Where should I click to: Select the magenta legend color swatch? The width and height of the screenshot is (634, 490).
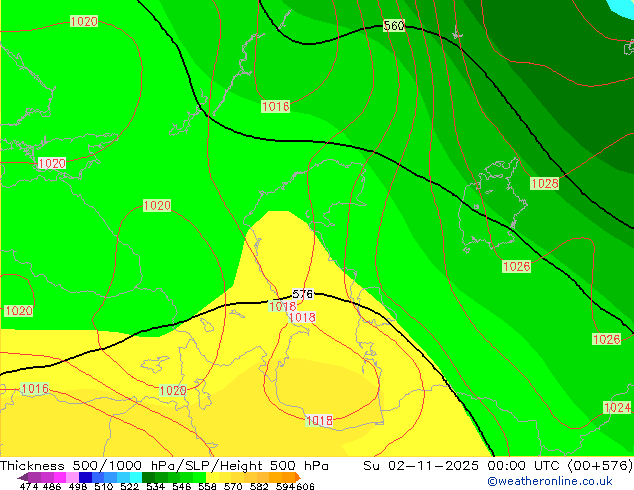point(60,477)
